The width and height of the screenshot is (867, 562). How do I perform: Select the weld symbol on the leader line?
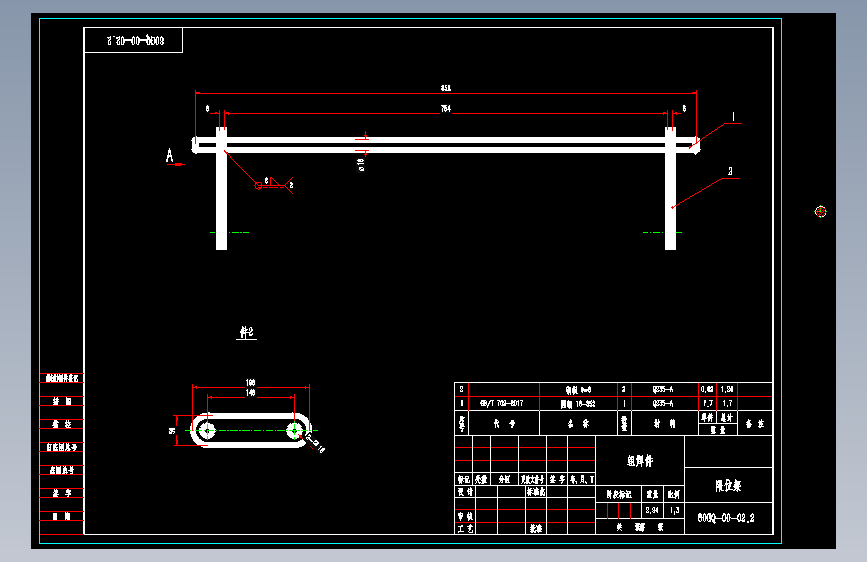tap(275, 184)
